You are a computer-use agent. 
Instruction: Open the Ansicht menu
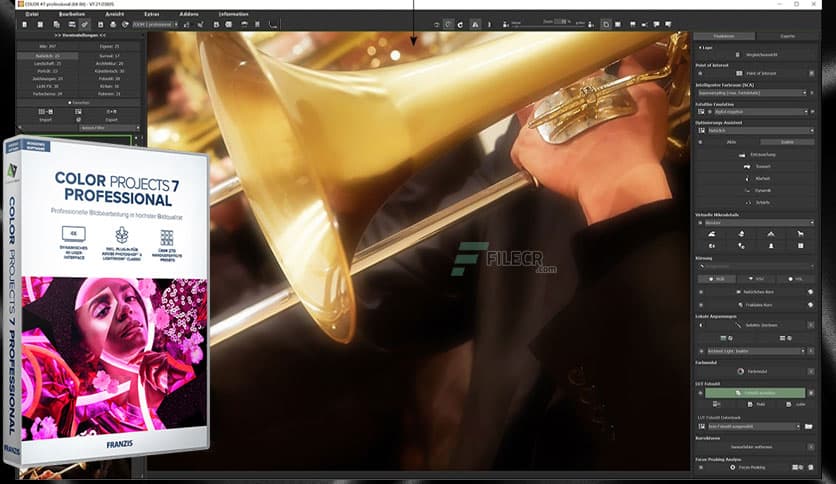[115, 14]
